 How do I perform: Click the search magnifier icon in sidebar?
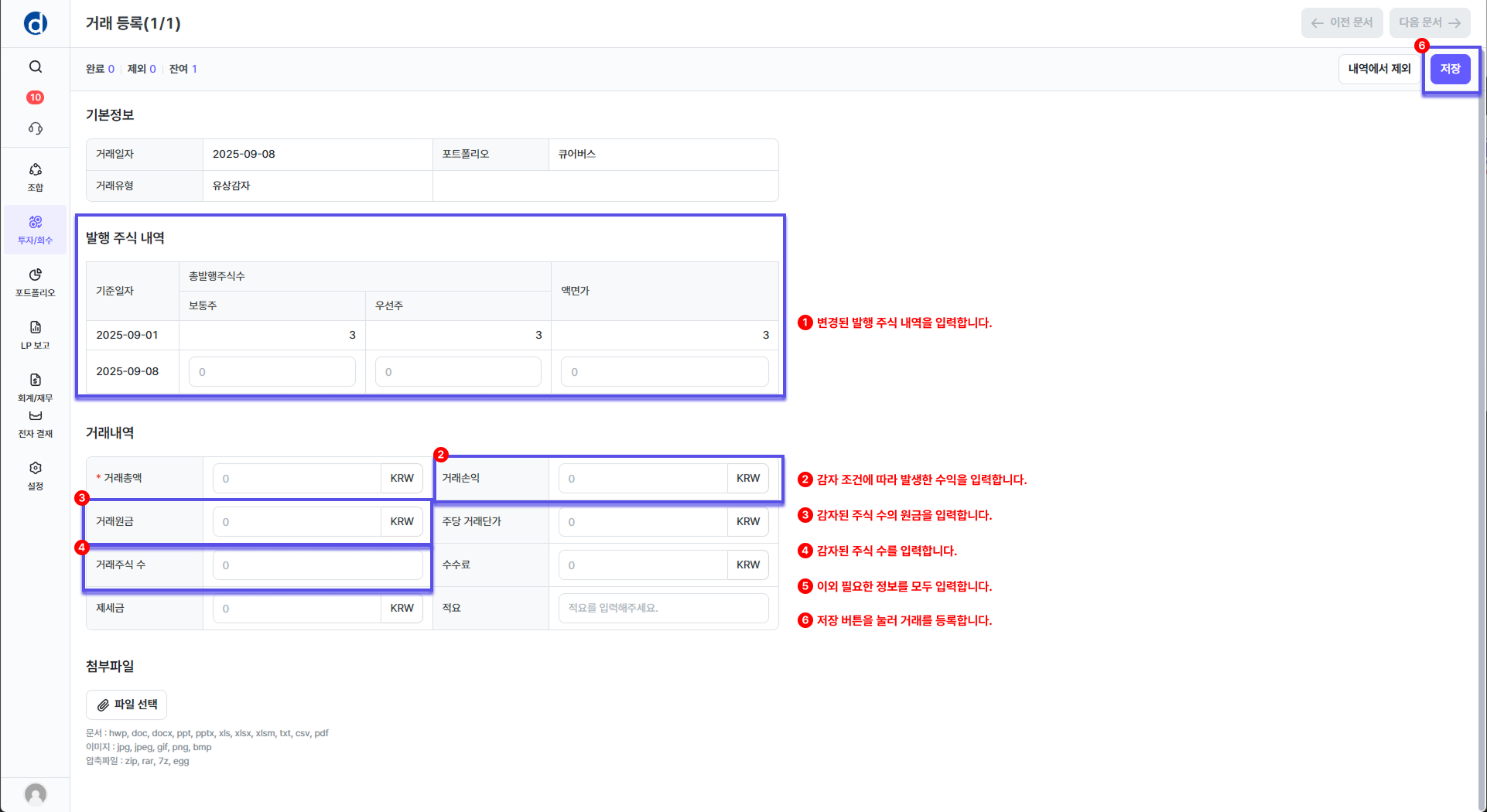coord(36,67)
